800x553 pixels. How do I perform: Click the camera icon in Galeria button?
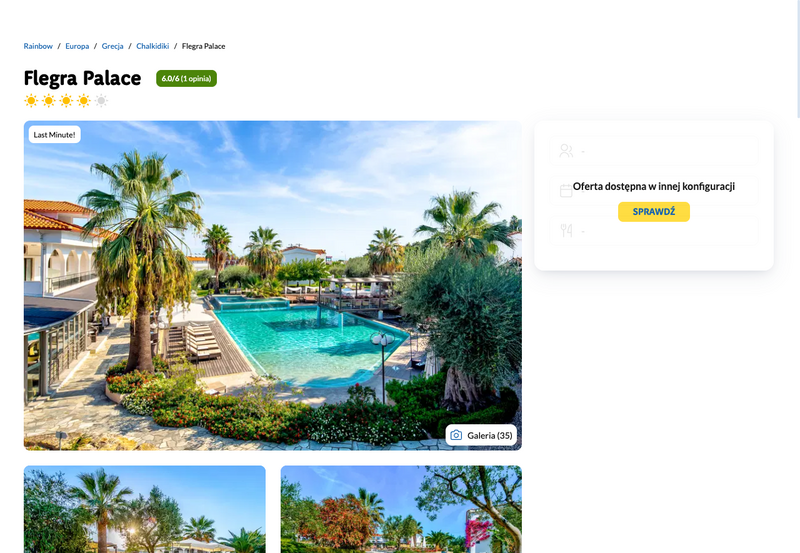[456, 435]
